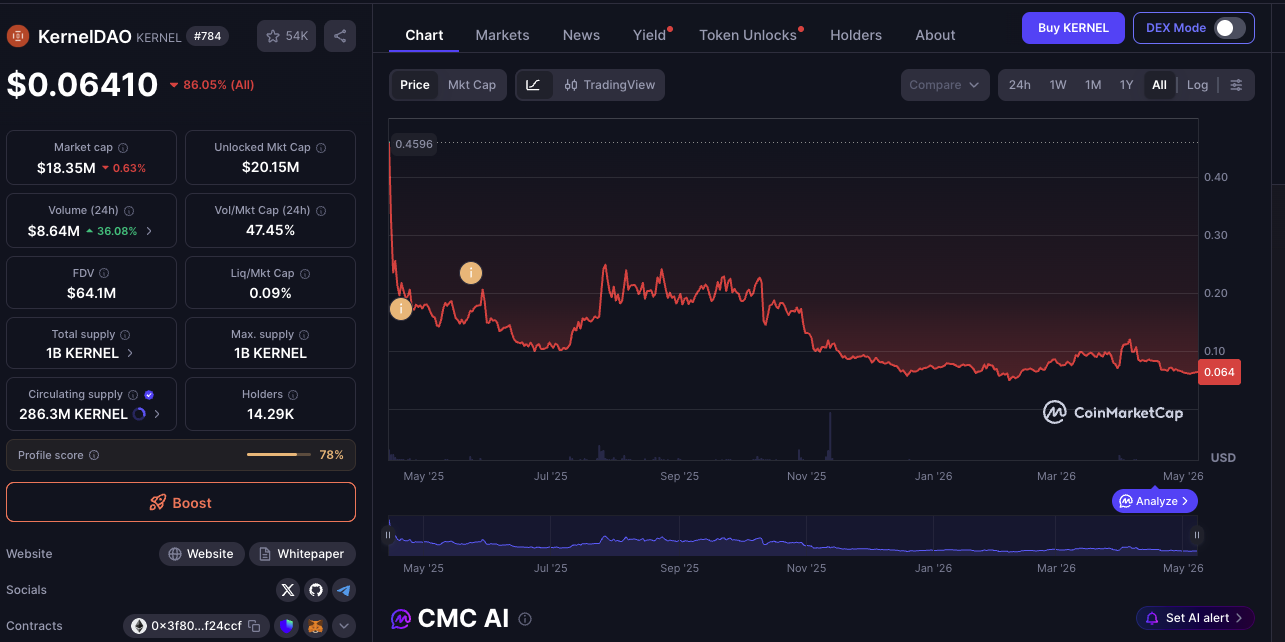Toggle DEX Mode switch
The height and width of the screenshot is (642, 1285).
(1230, 28)
